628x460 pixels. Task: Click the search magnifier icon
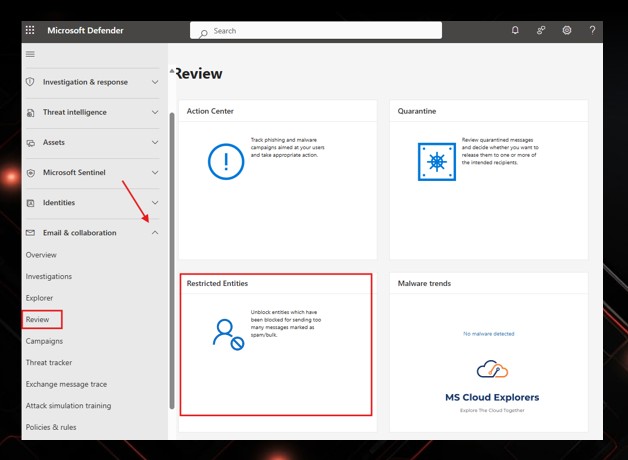[x=203, y=34]
